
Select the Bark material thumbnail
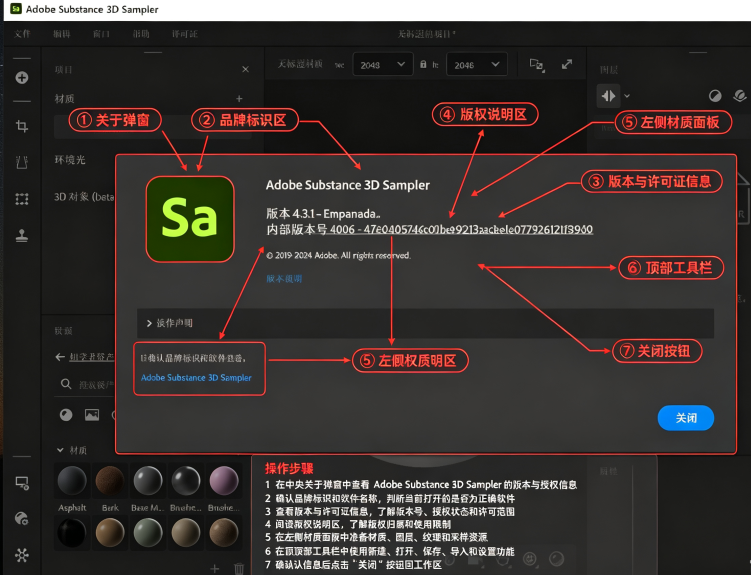110,481
